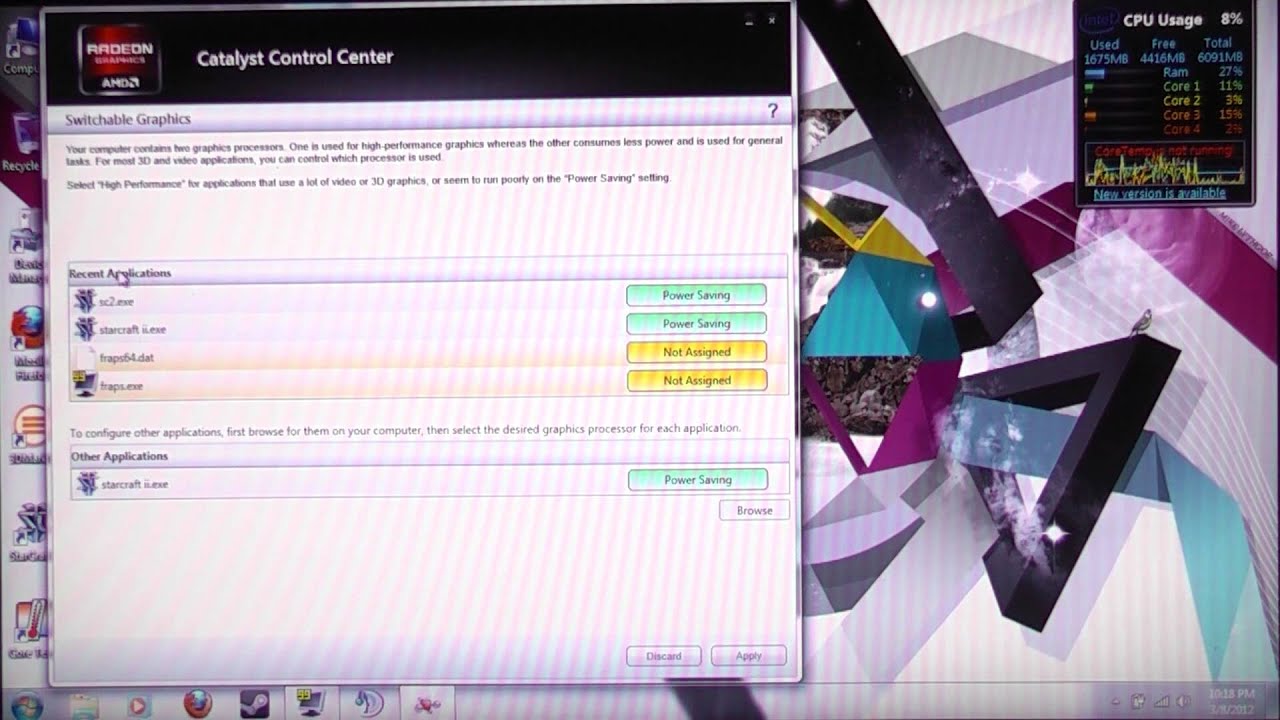Switch to Fraps monitor icon in taskbar
Viewport: 1280px width, 720px height.
(x=311, y=703)
